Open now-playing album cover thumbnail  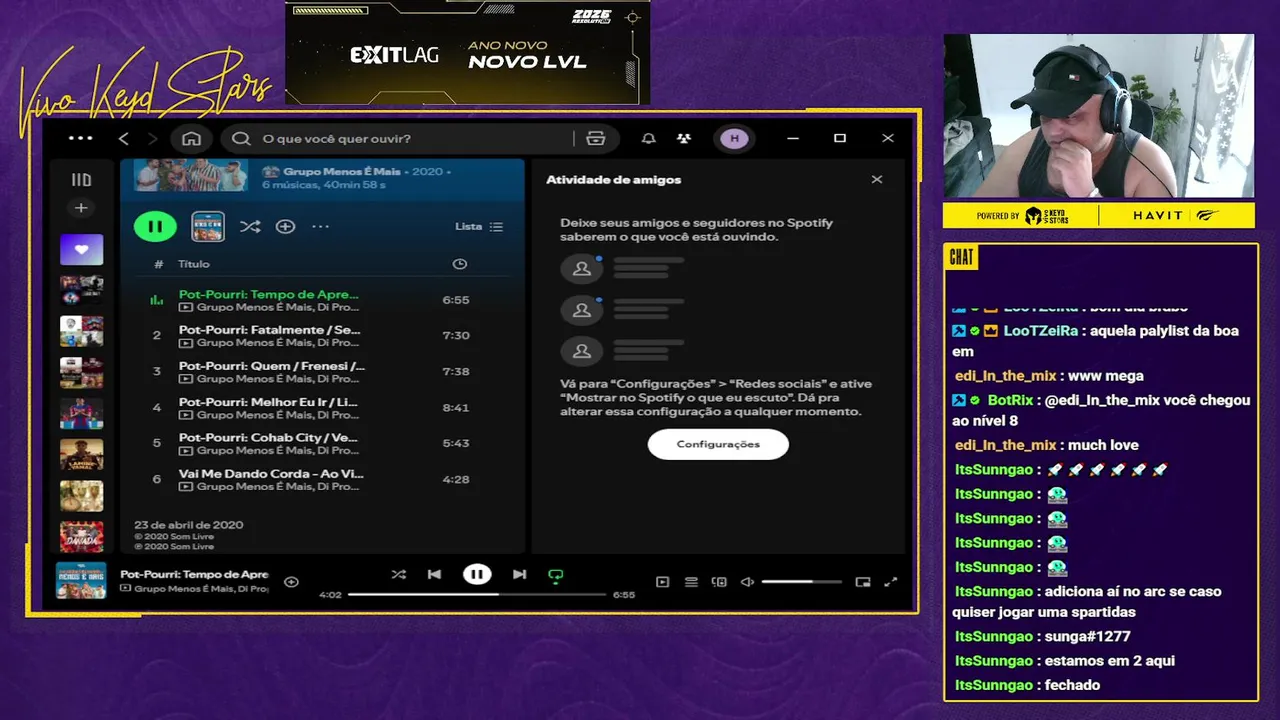pos(81,580)
